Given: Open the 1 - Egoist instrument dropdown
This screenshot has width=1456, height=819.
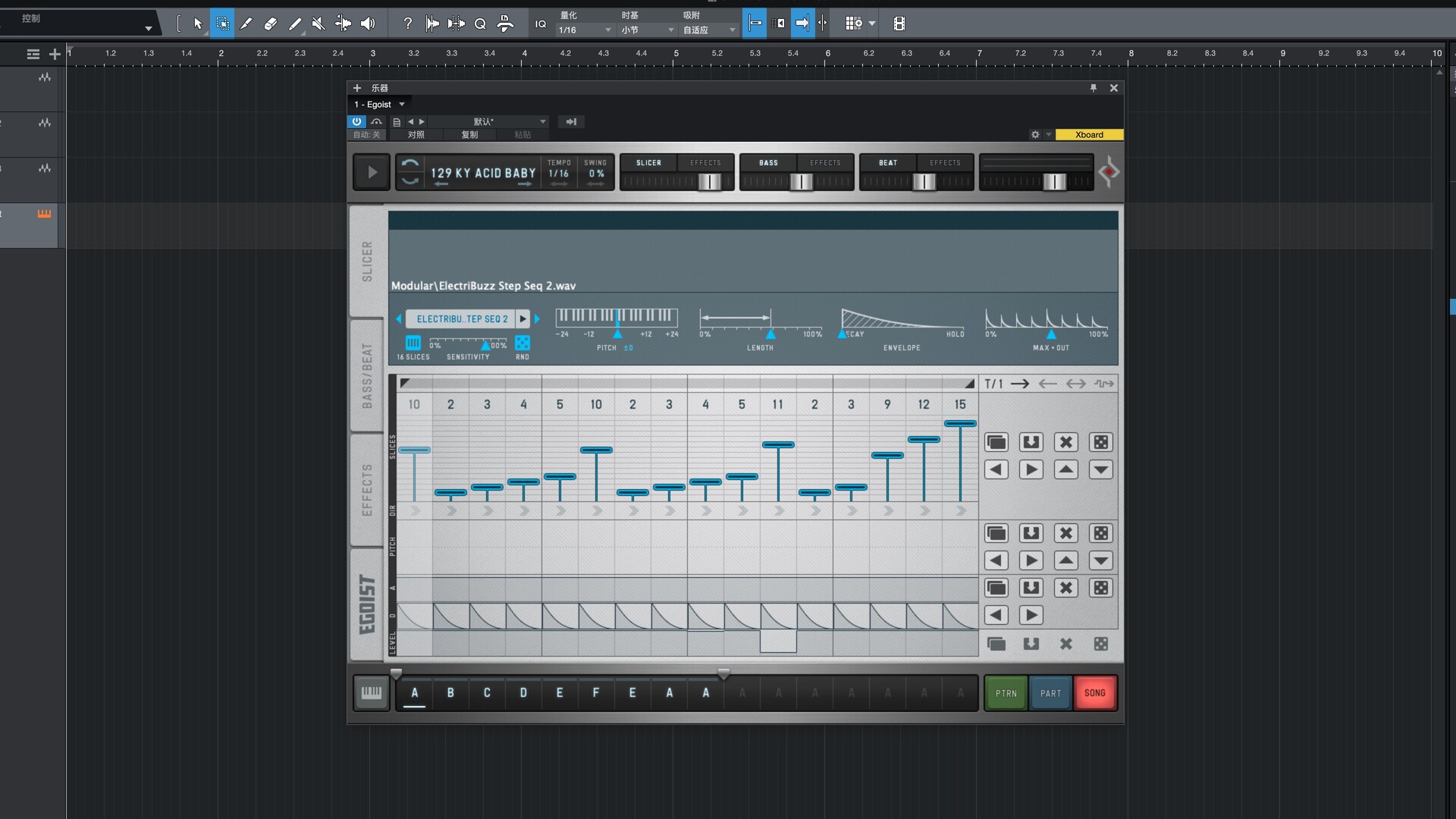Looking at the screenshot, I should (x=380, y=105).
